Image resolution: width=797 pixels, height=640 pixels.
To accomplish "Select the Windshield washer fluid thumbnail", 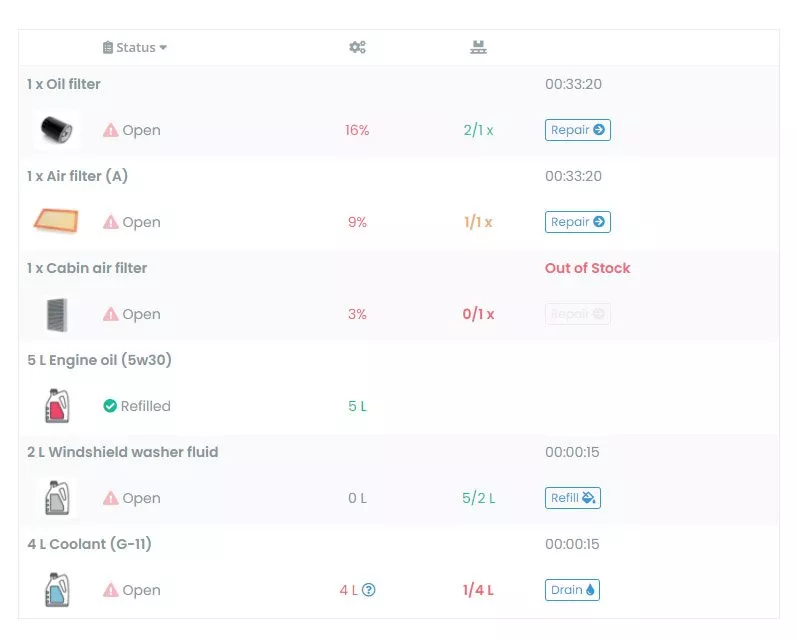I will coord(57,498).
